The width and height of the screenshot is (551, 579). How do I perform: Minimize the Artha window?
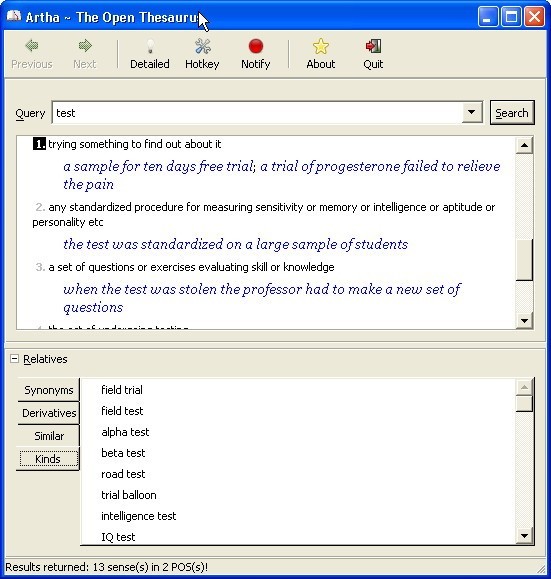pyautogui.click(x=487, y=17)
